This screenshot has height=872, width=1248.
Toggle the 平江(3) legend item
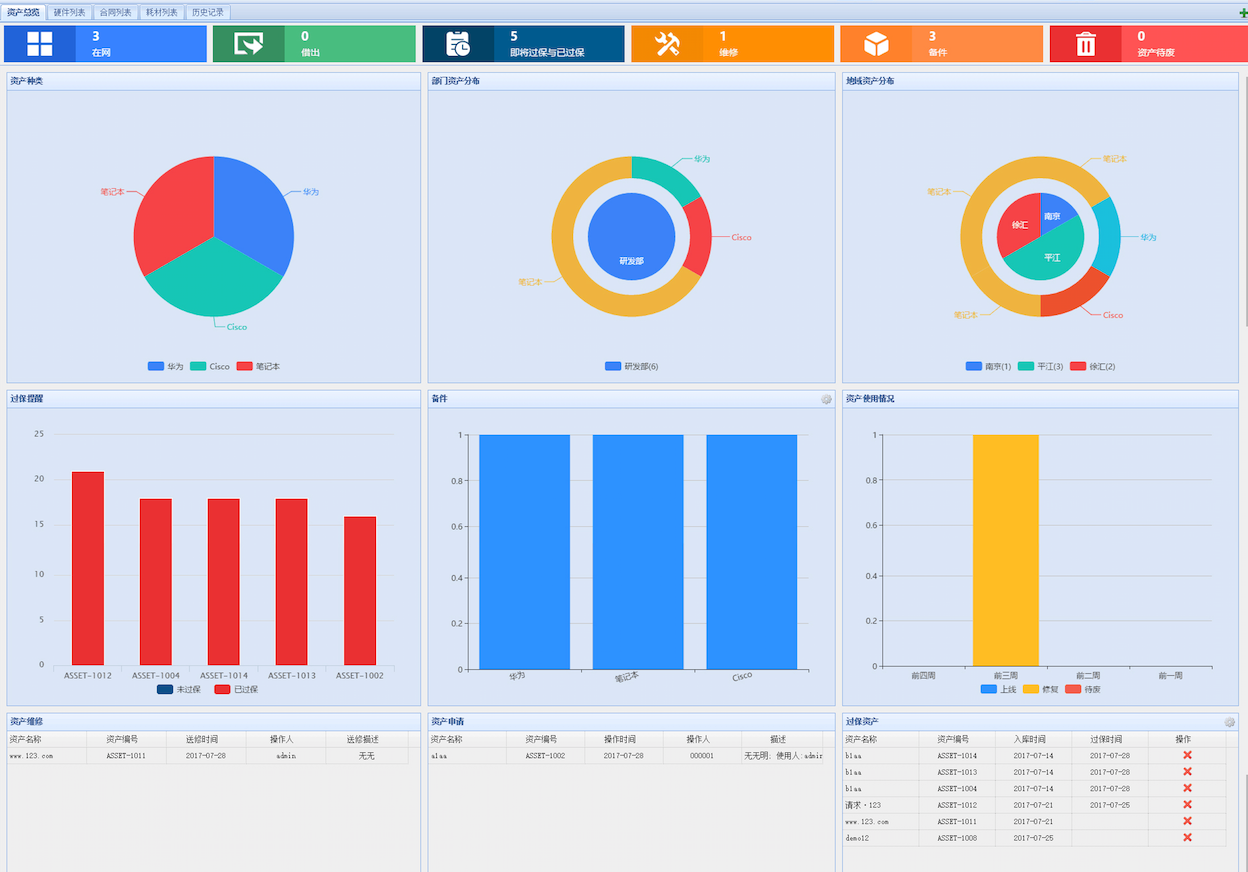[1041, 366]
